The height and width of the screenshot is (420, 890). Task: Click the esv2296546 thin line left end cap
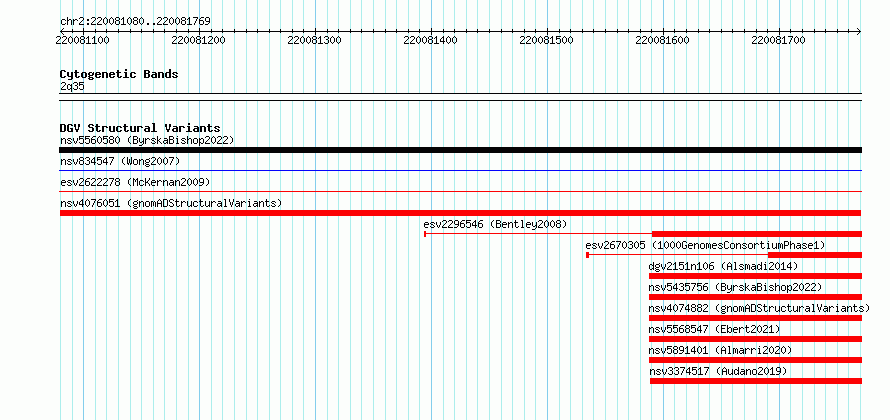[425, 234]
